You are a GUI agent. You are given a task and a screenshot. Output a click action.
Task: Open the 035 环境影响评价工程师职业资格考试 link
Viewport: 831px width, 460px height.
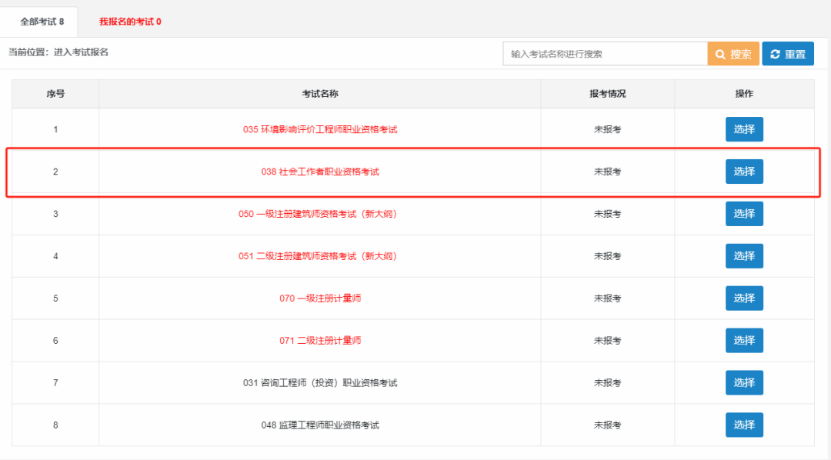(320, 130)
